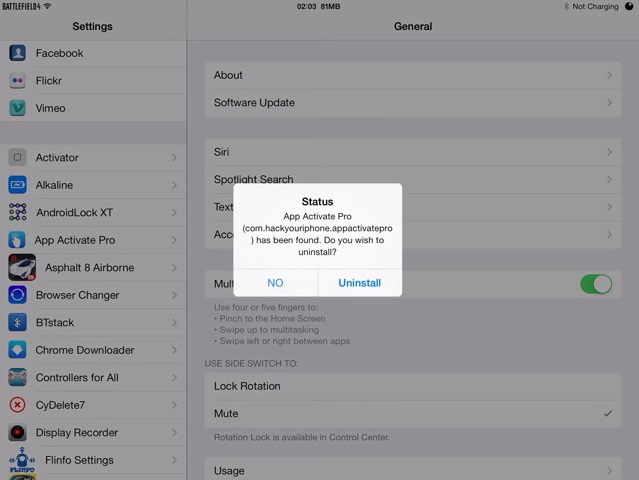Open the Flickr settings row
639x480 pixels.
(x=93, y=81)
